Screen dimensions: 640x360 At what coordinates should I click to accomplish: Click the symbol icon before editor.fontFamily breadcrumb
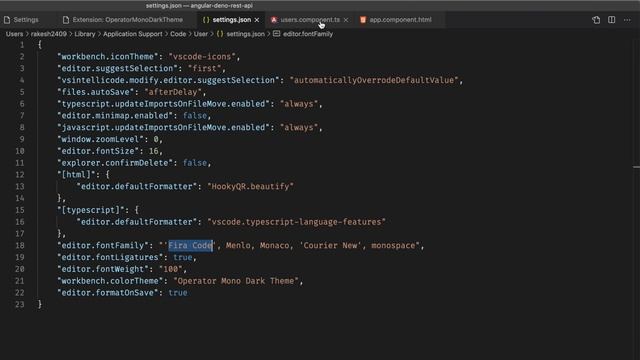point(276,33)
